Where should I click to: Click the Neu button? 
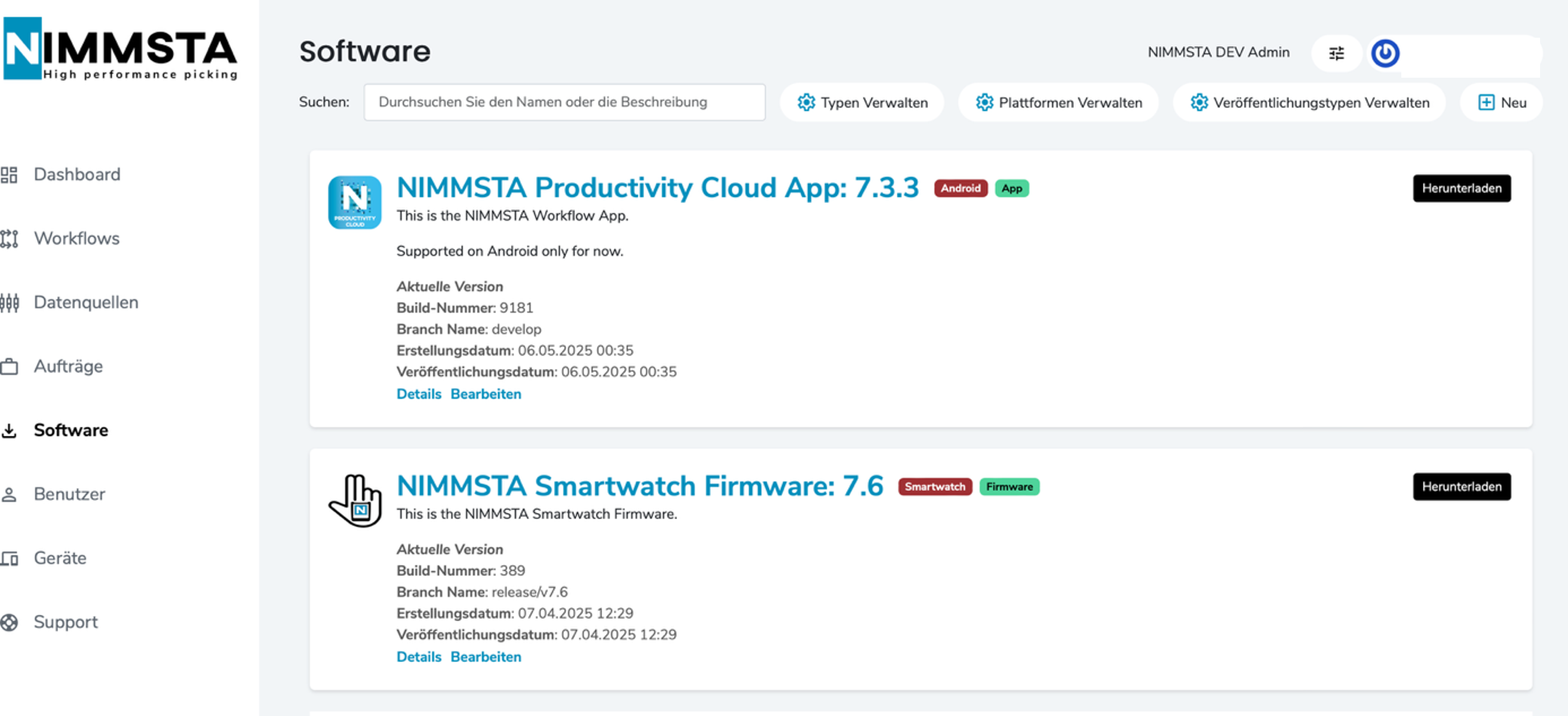[1502, 103]
